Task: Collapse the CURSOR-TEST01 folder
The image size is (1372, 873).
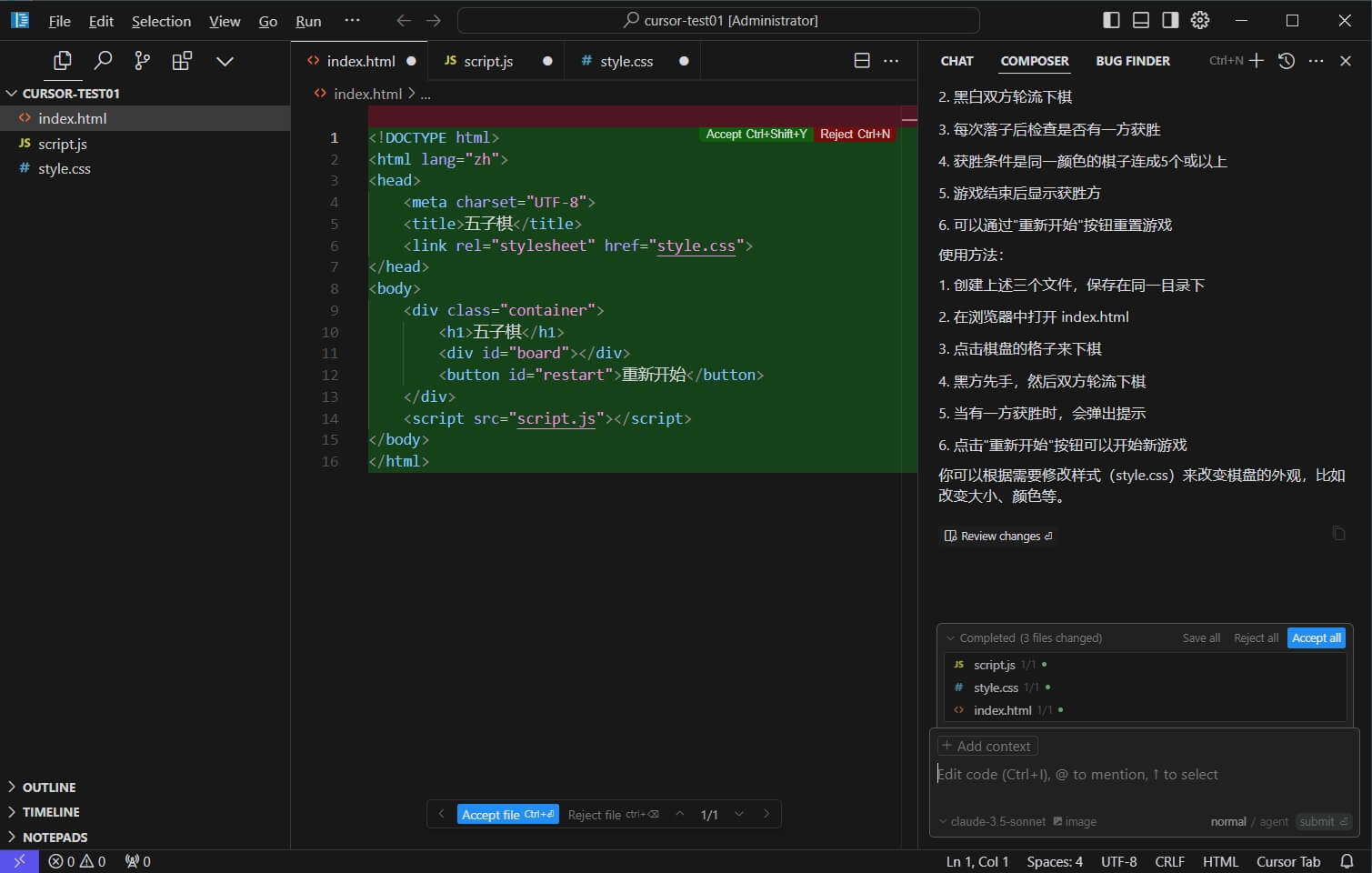Action: pyautogui.click(x=145, y=93)
